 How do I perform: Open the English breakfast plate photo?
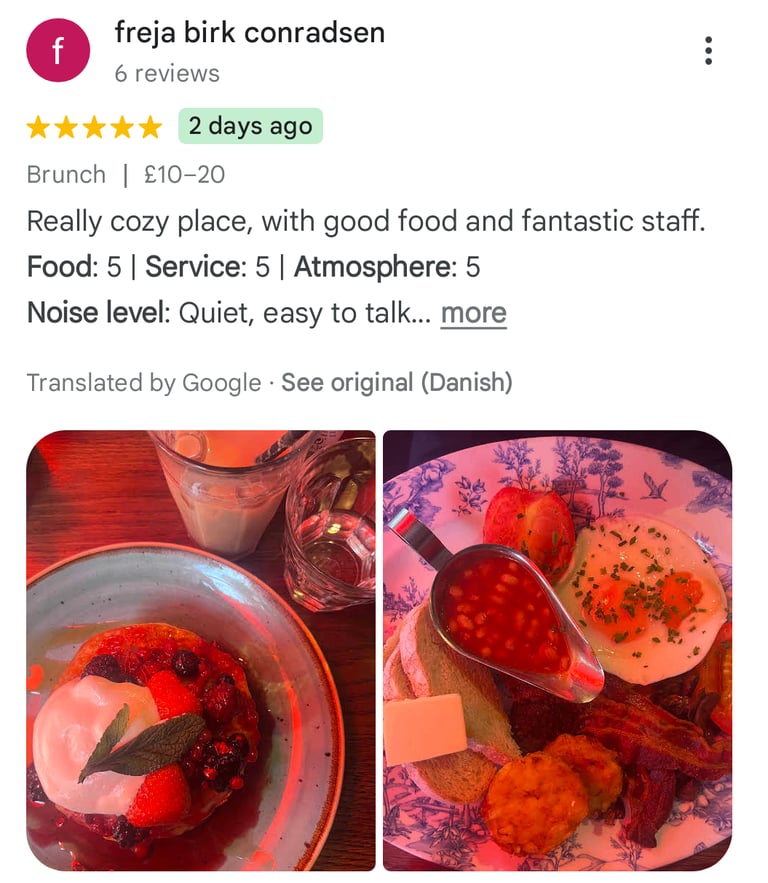point(557,650)
